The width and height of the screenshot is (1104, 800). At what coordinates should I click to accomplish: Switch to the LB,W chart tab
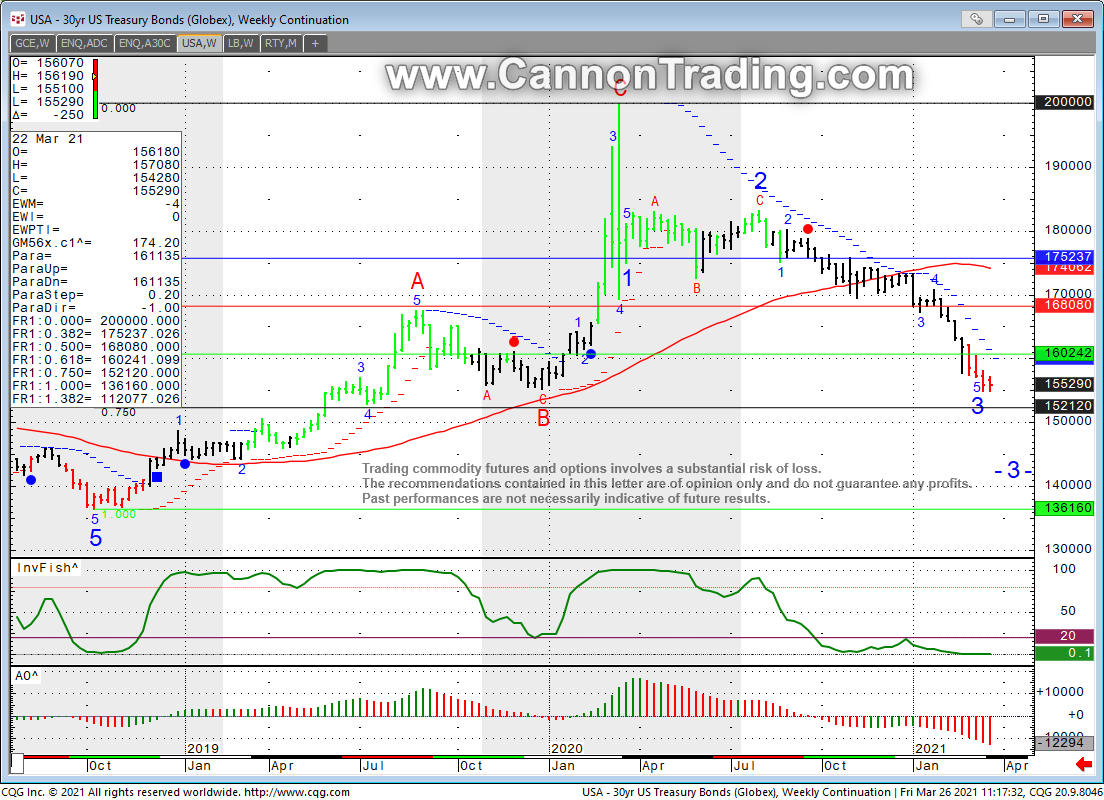pos(240,43)
